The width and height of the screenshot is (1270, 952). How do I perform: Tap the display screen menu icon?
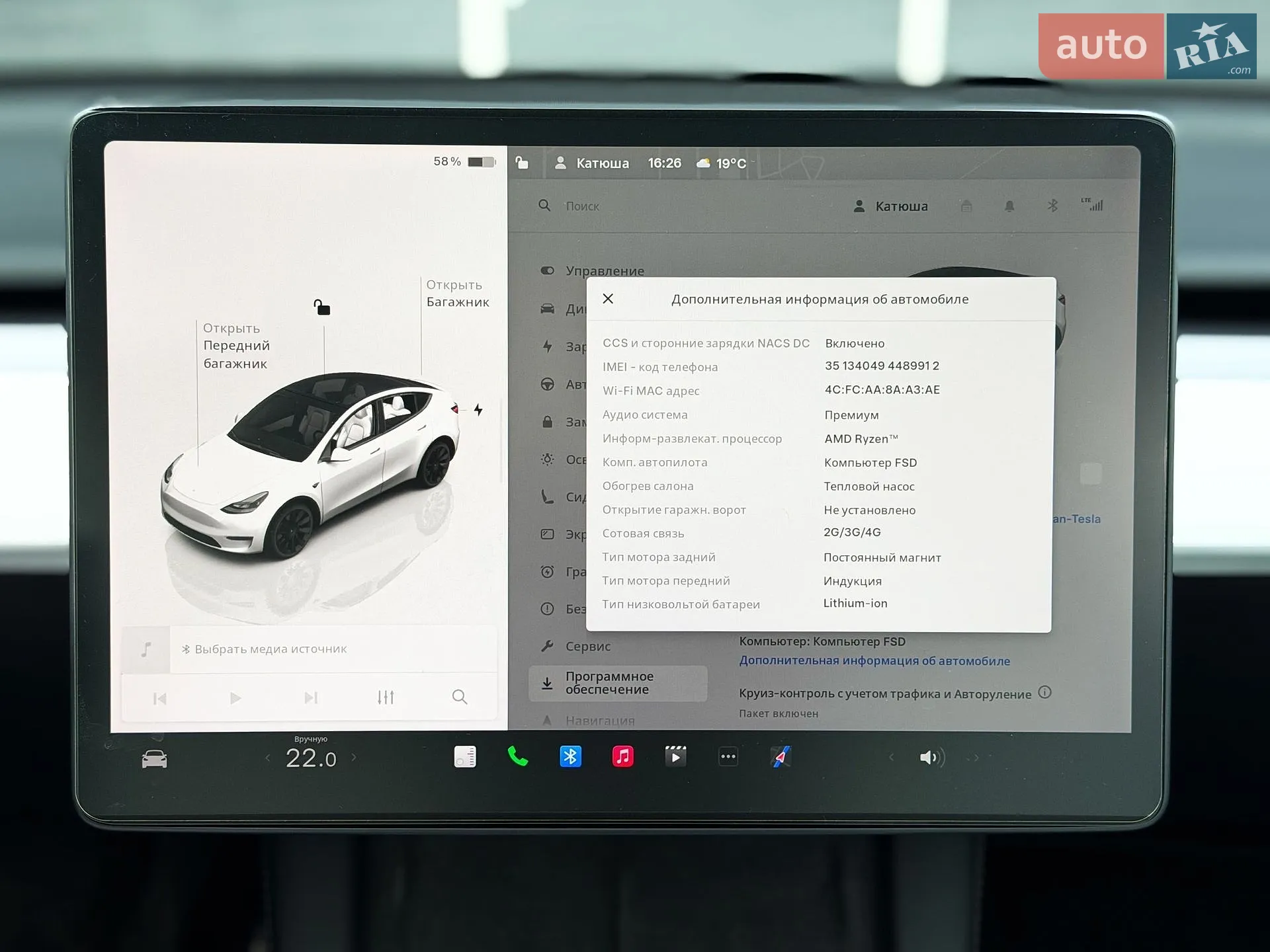547,534
